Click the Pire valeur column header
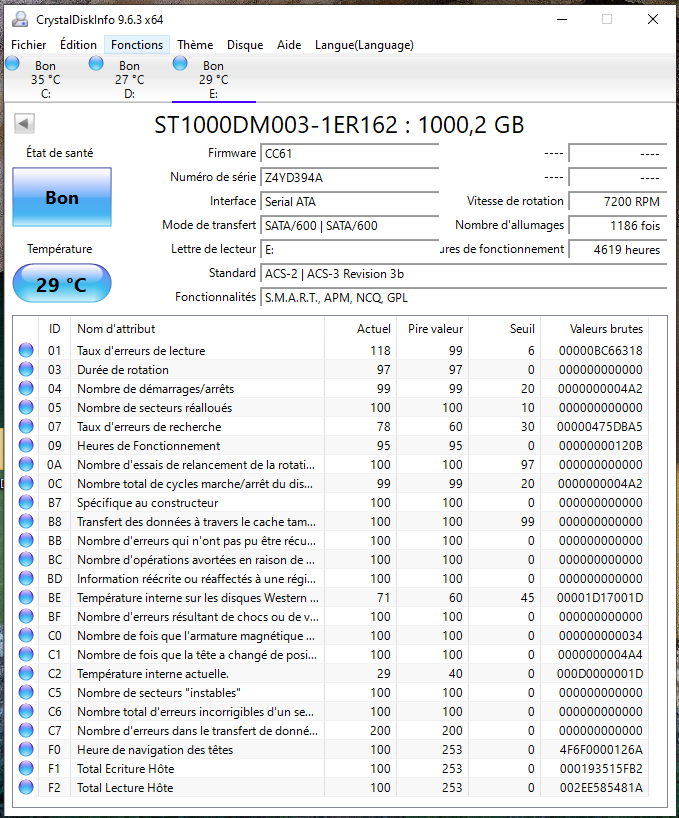Screen dimensions: 679x818 [x=432, y=329]
